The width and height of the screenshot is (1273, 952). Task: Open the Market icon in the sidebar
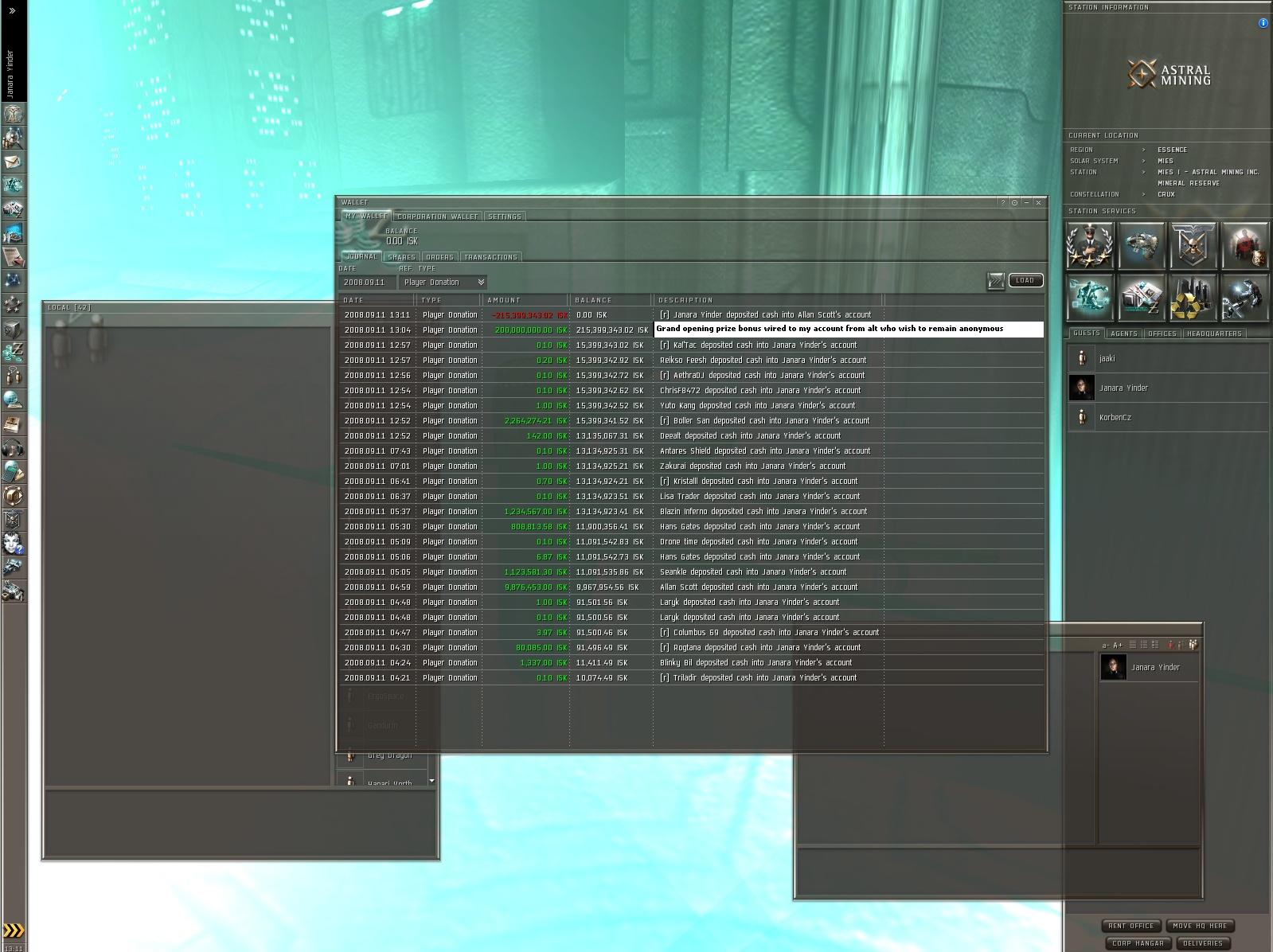[x=13, y=209]
